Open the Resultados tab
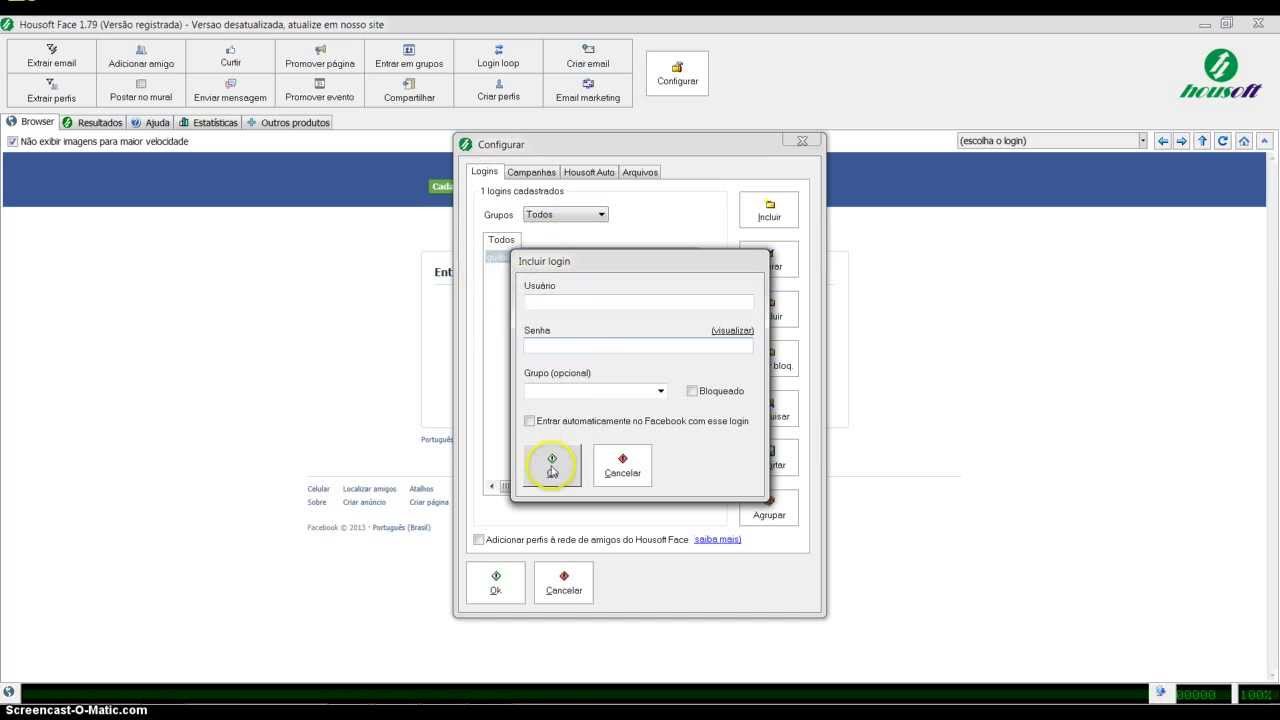This screenshot has height=720, width=1280. pos(92,122)
